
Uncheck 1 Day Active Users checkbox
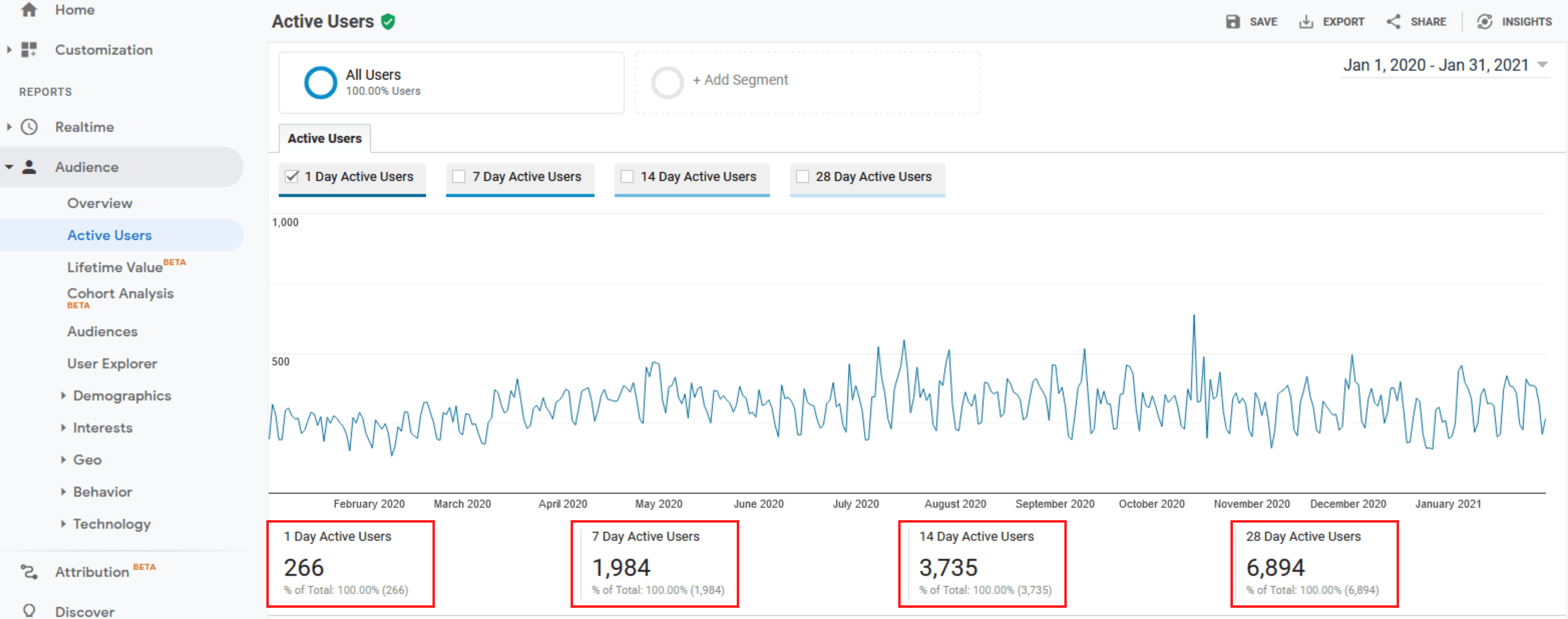292,177
